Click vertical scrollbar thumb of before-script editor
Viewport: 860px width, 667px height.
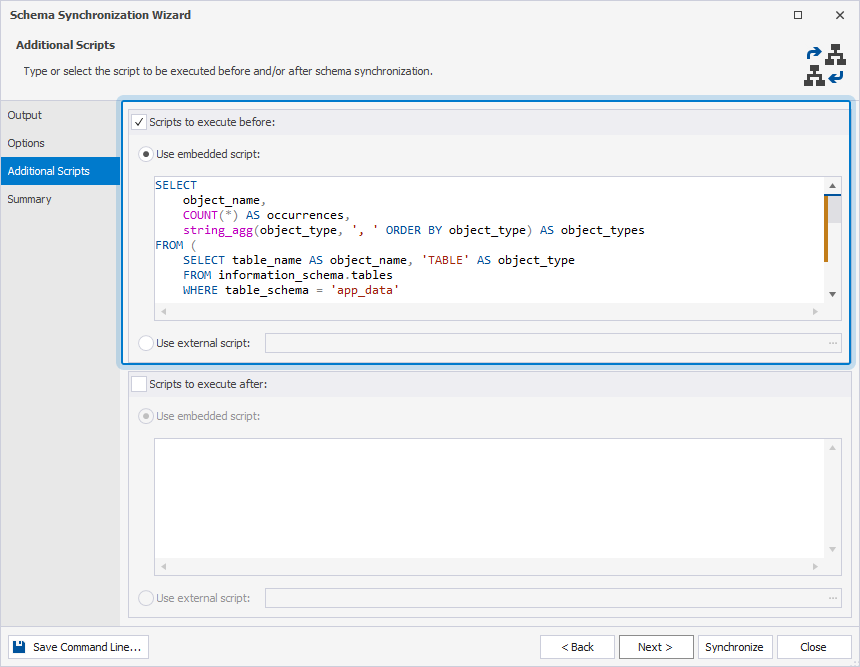[834, 210]
